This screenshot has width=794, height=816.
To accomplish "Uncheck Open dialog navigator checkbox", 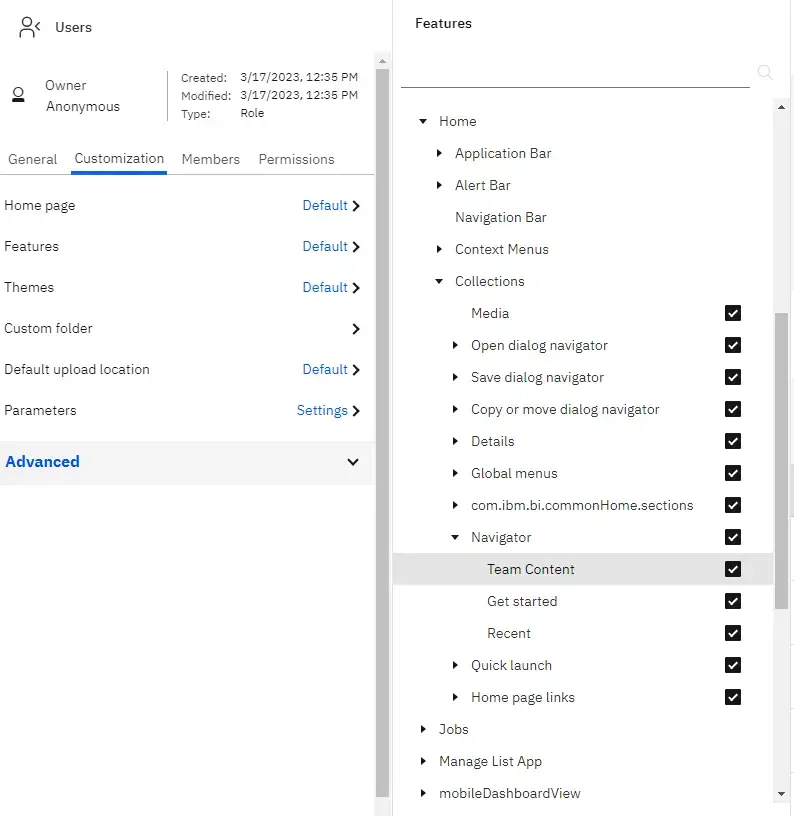I will tap(733, 345).
